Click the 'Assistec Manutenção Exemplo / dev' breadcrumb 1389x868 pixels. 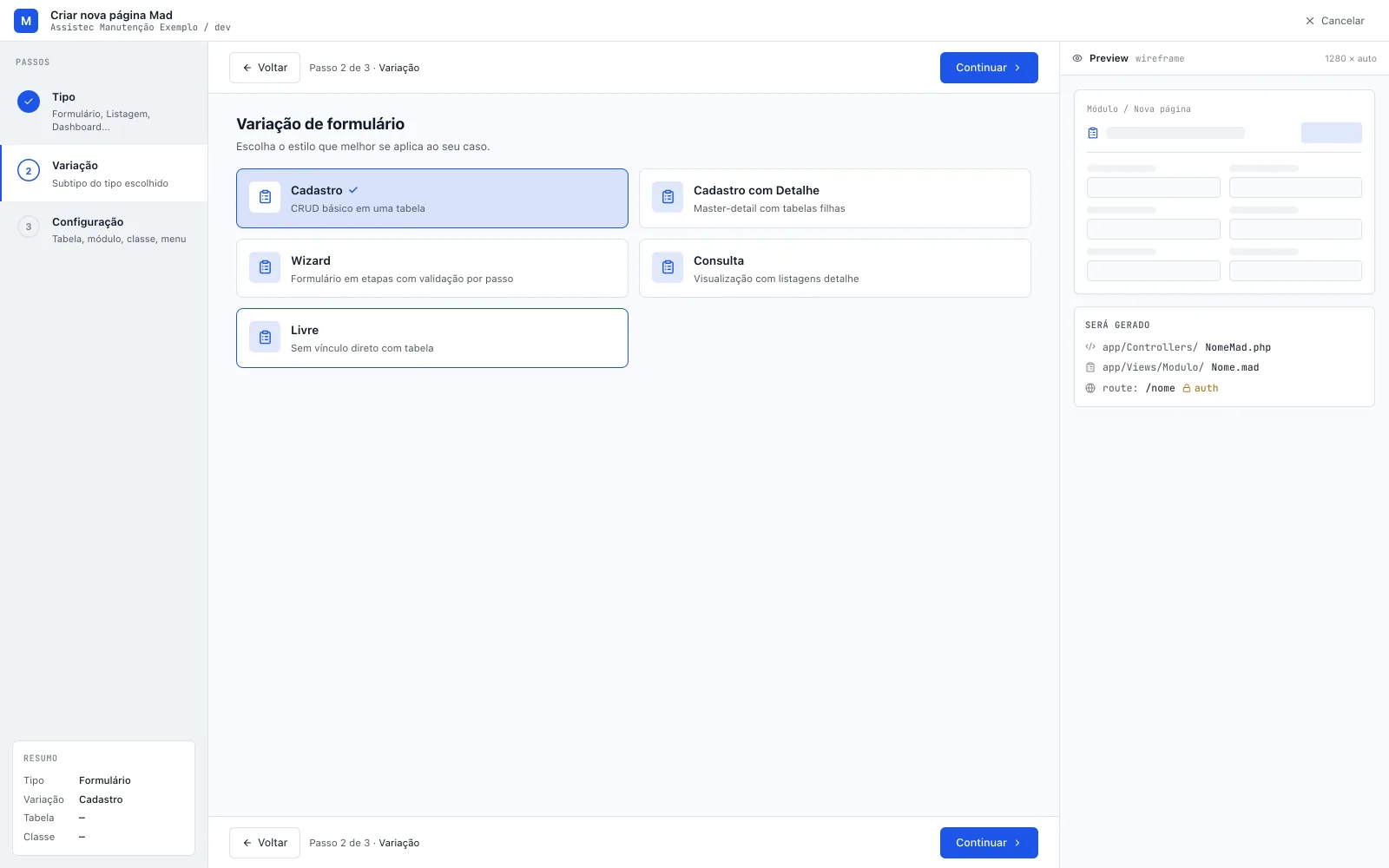coord(141,28)
